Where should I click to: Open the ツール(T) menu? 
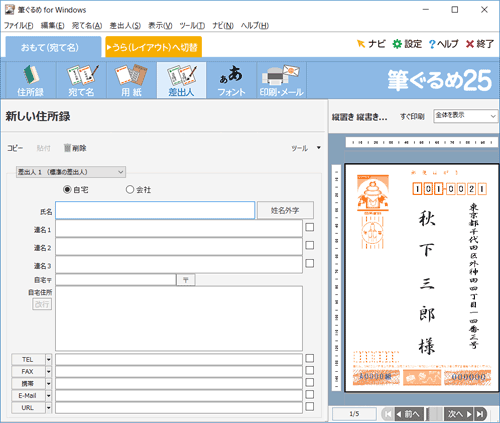(x=192, y=25)
